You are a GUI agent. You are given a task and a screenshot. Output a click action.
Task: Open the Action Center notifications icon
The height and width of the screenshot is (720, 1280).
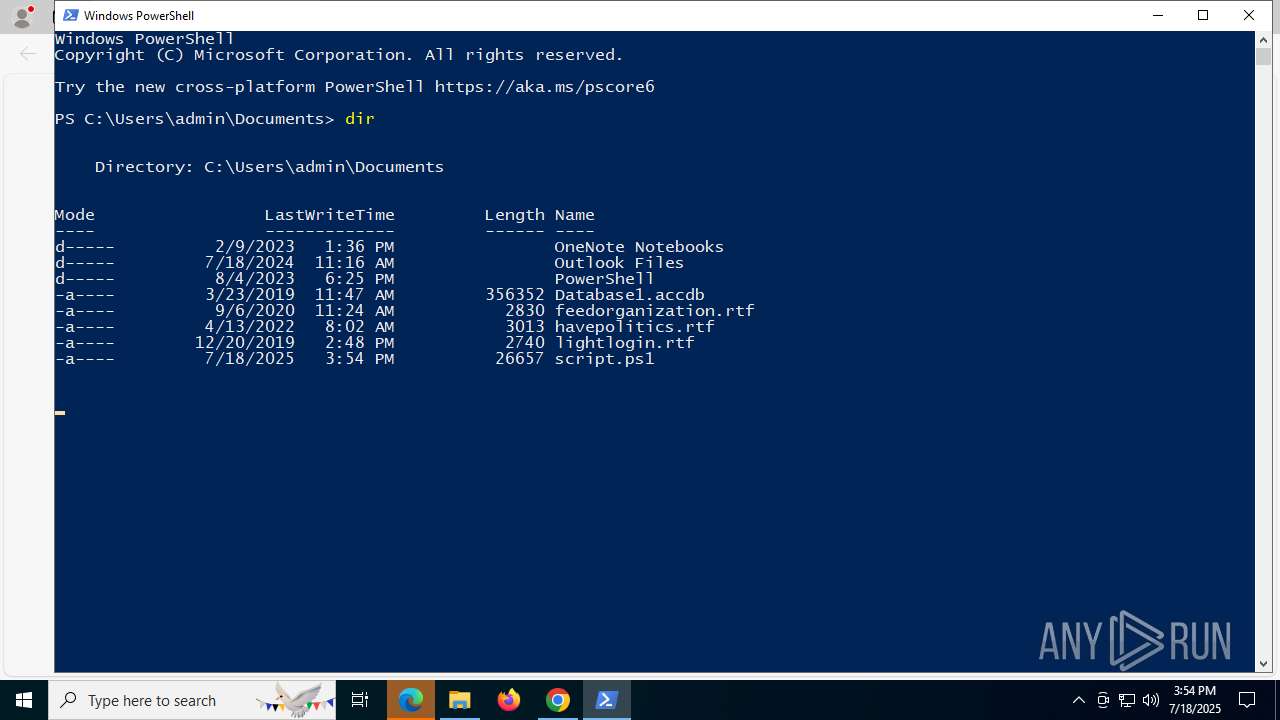pyautogui.click(x=1247, y=700)
